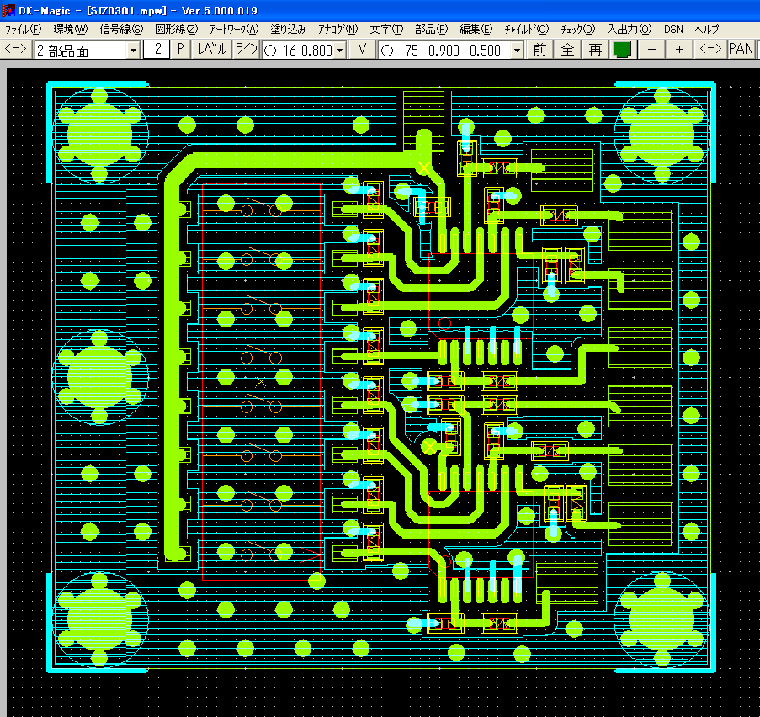Open the ファイル(F) menu
This screenshot has width=760, height=717.
pyautogui.click(x=23, y=30)
